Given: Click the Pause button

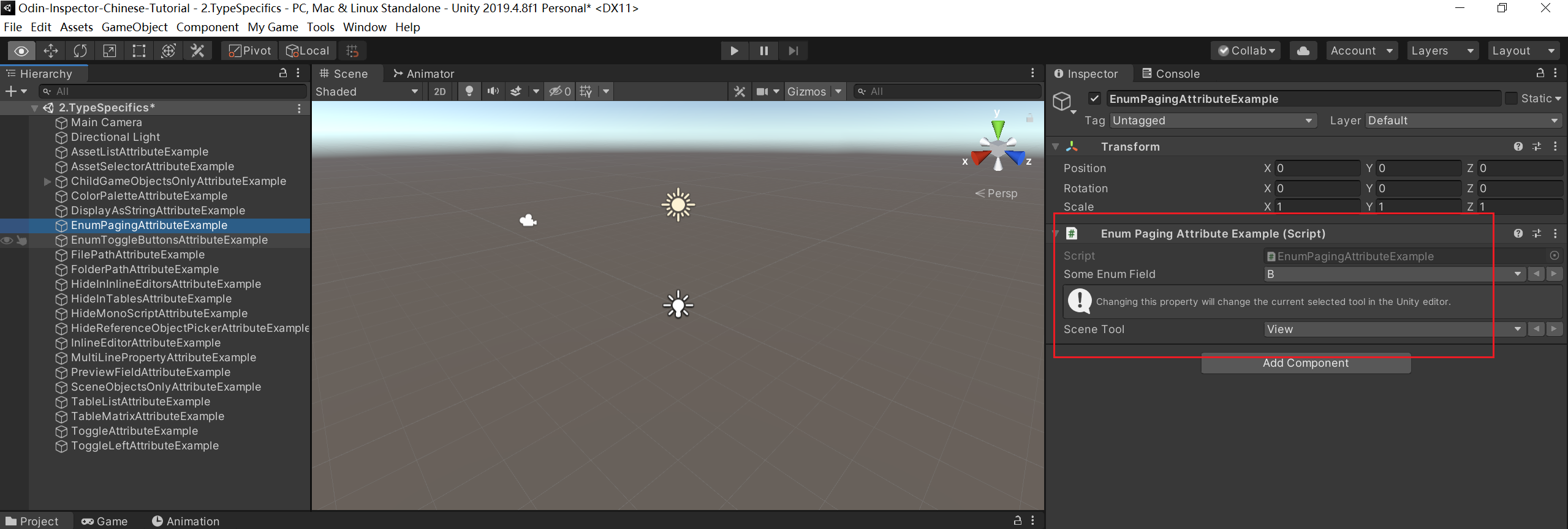Looking at the screenshot, I should click(x=763, y=51).
